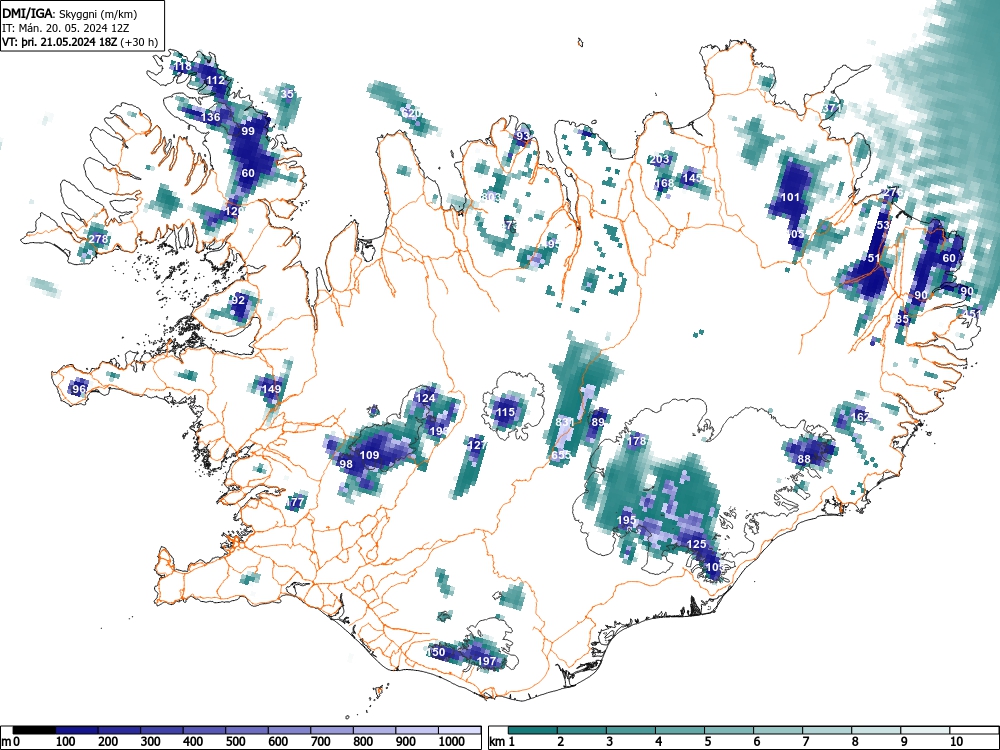The image size is (1000, 750).
Task: Click teal legend swatch between 1 and 2 km
Action: tap(533, 730)
